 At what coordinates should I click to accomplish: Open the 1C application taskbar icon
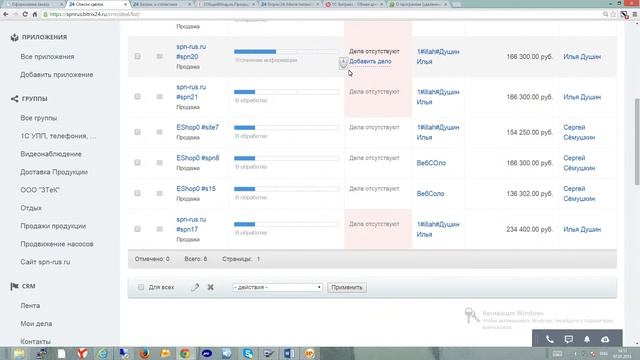click(x=310, y=353)
